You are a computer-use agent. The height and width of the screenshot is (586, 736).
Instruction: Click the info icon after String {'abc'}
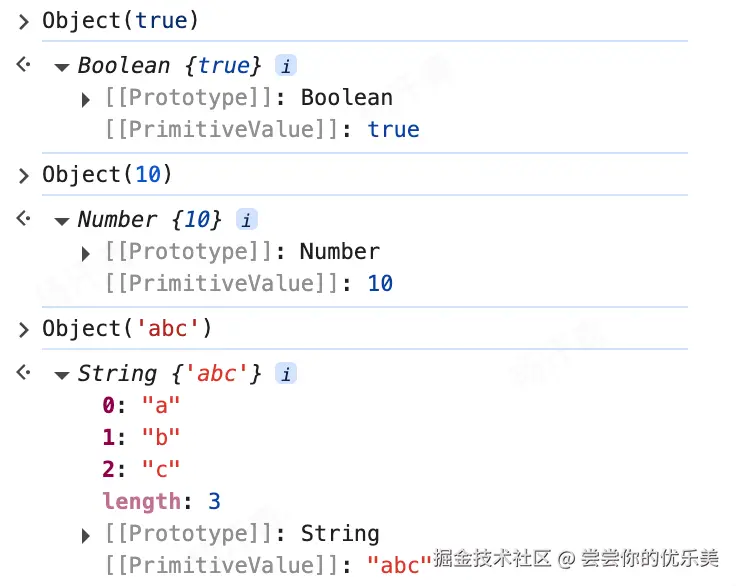286,374
